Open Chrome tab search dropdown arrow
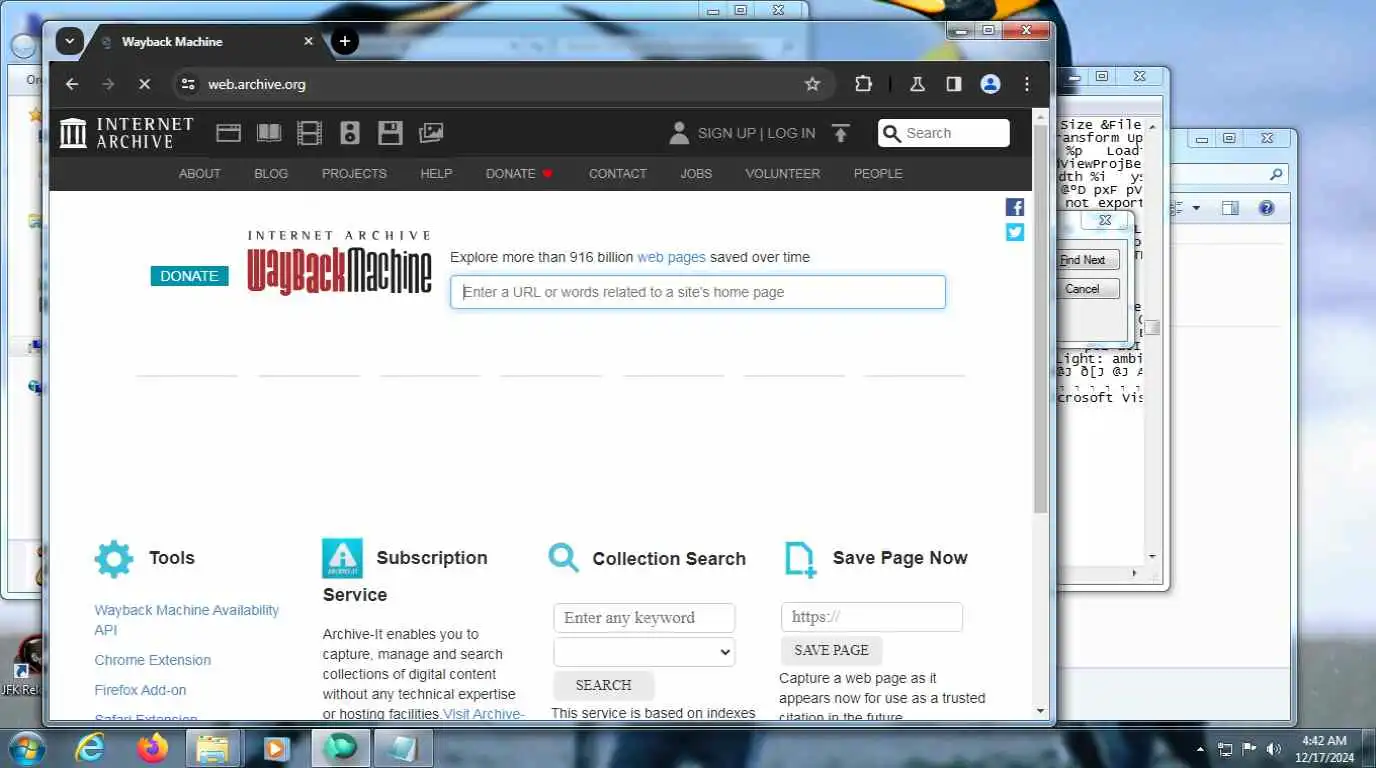The image size is (1376, 768). pyautogui.click(x=69, y=41)
